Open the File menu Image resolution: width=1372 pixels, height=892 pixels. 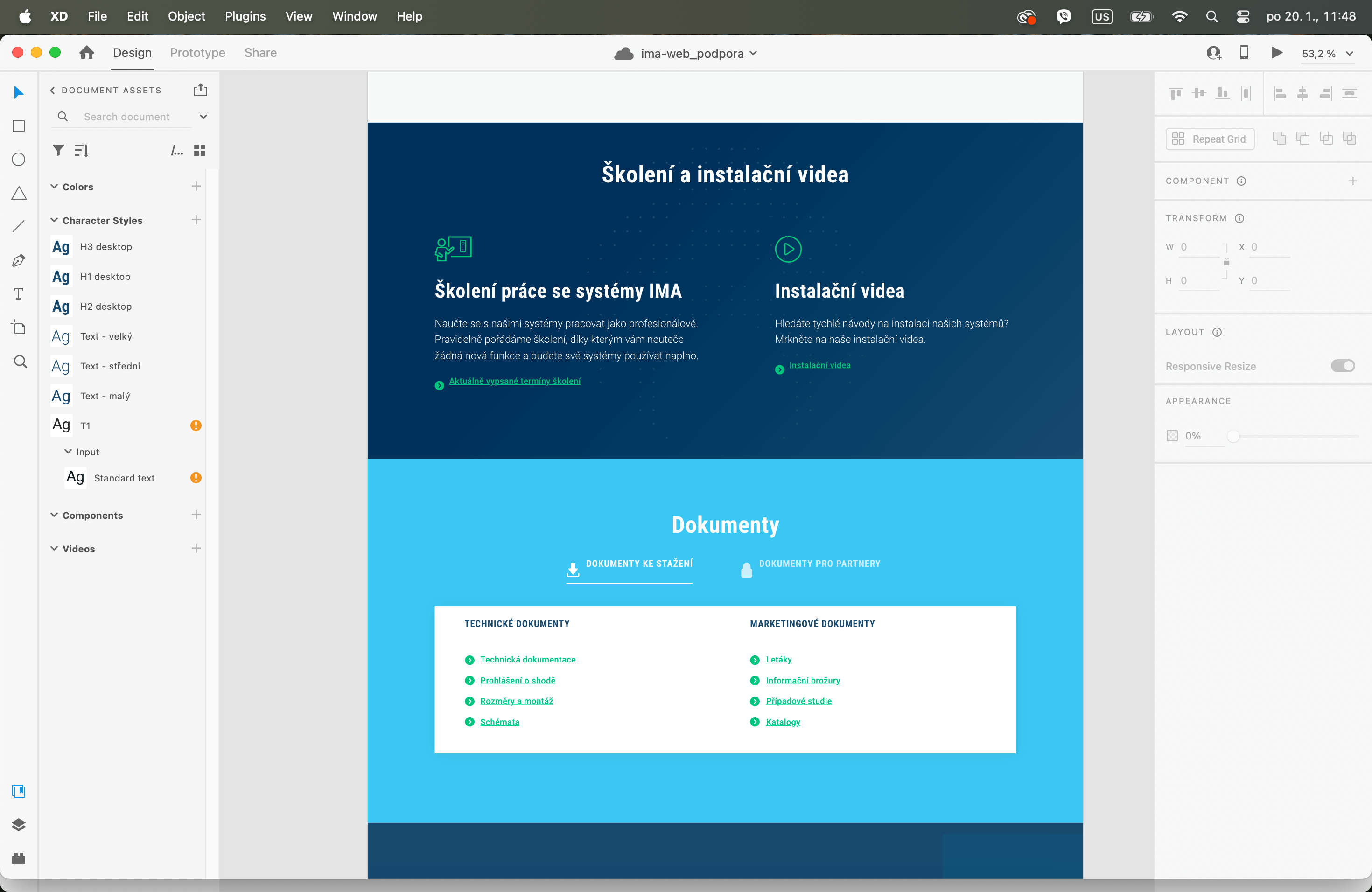coord(97,16)
